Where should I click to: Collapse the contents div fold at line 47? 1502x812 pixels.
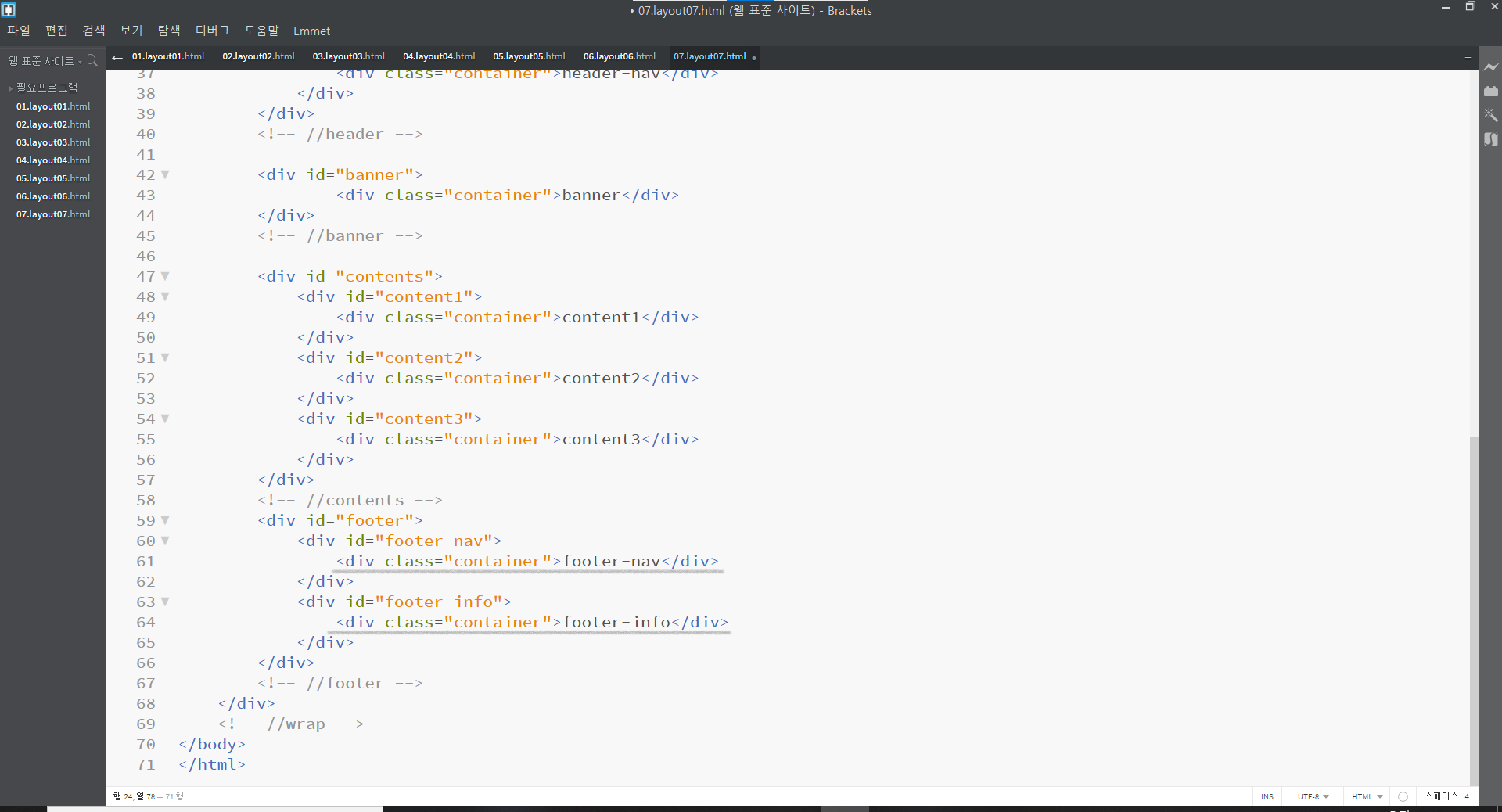165,276
